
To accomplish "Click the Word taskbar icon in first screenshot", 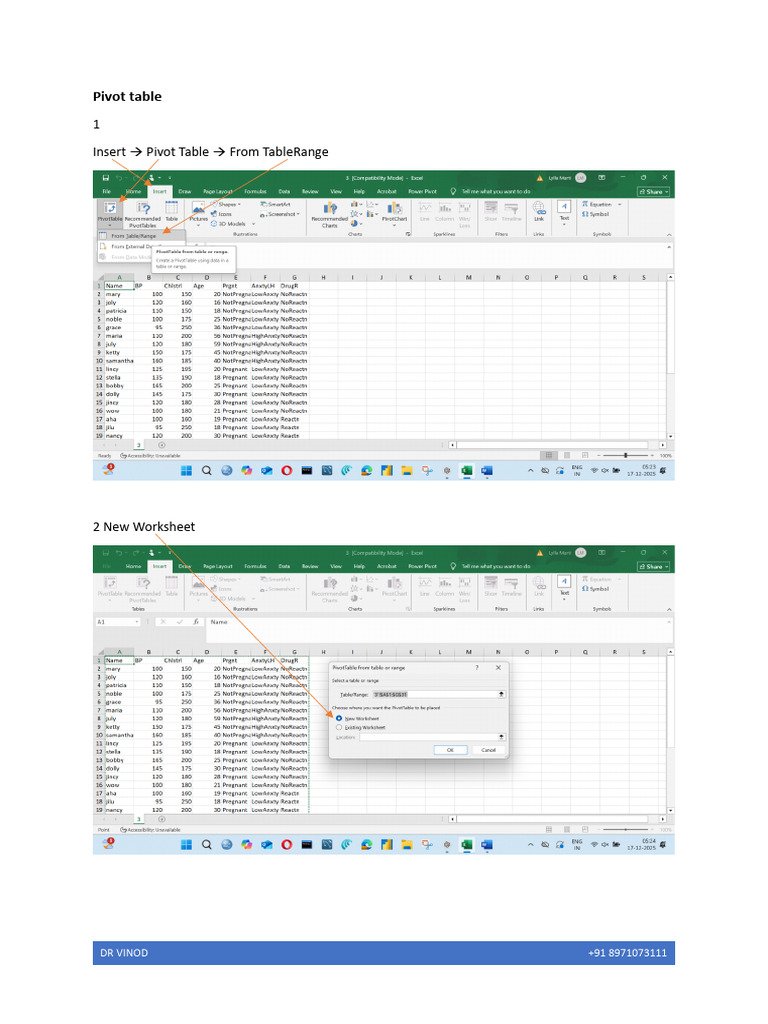I will click(x=487, y=470).
